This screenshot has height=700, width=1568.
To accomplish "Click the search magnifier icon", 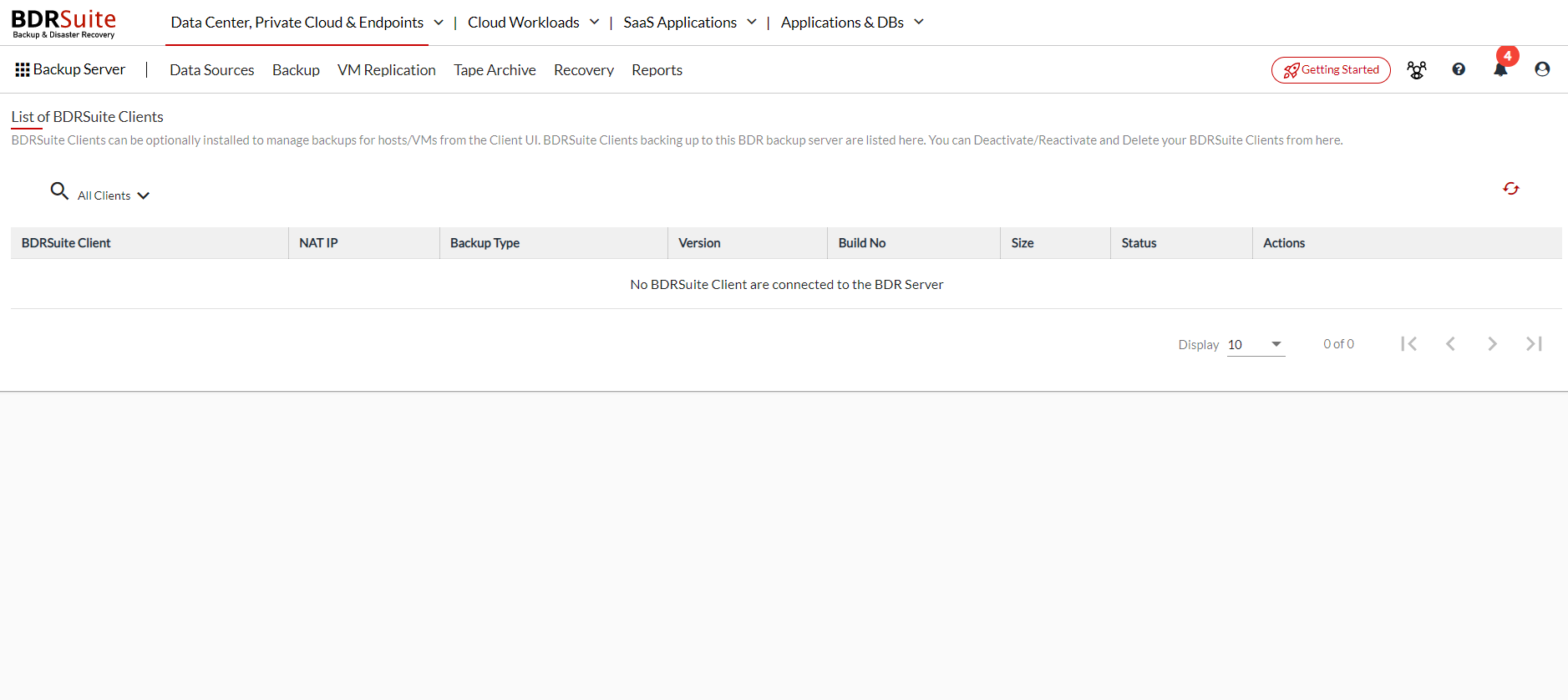I will 59,191.
